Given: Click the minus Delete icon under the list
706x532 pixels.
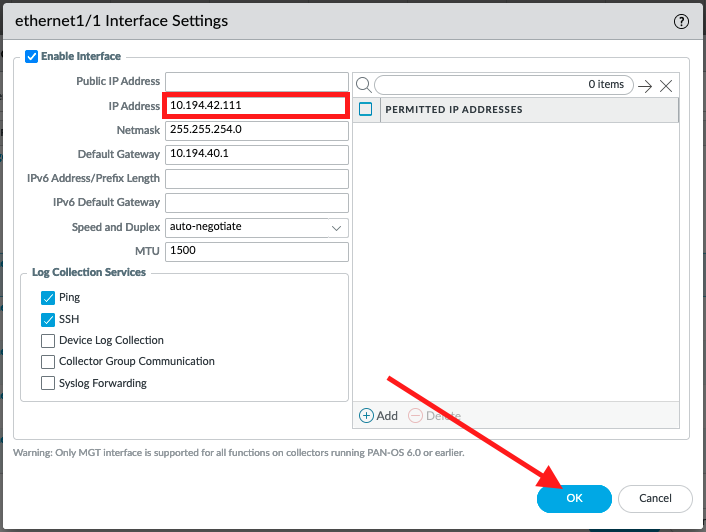Looking at the screenshot, I should [x=415, y=415].
